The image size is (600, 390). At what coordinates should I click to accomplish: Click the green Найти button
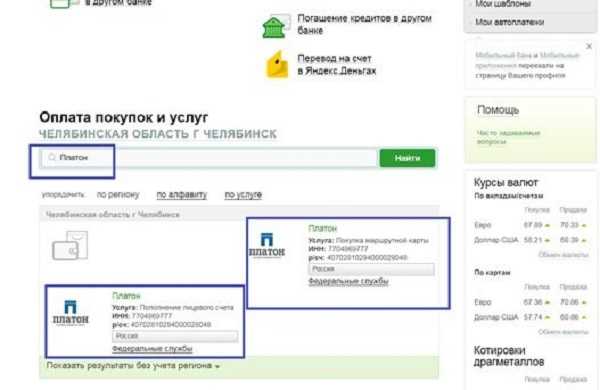tap(407, 158)
